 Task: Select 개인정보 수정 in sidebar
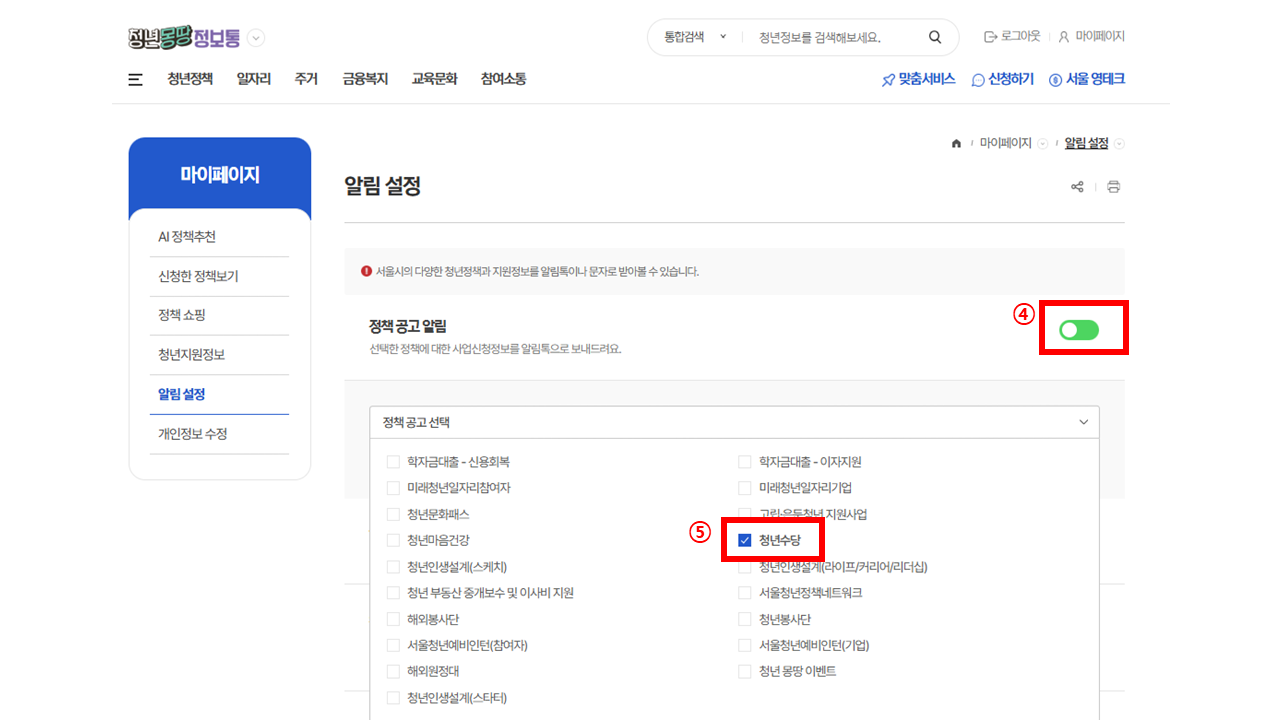coord(219,434)
